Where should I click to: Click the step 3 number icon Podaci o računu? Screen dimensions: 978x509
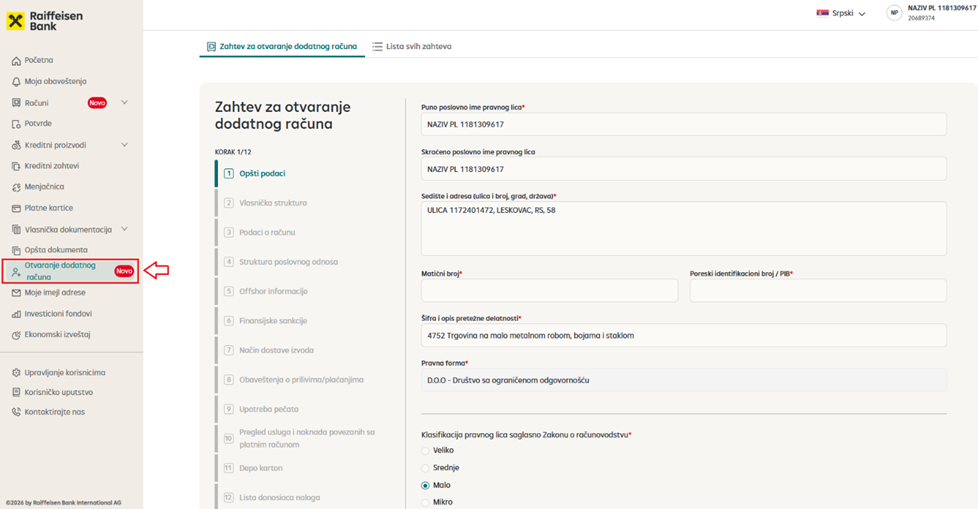[229, 233]
